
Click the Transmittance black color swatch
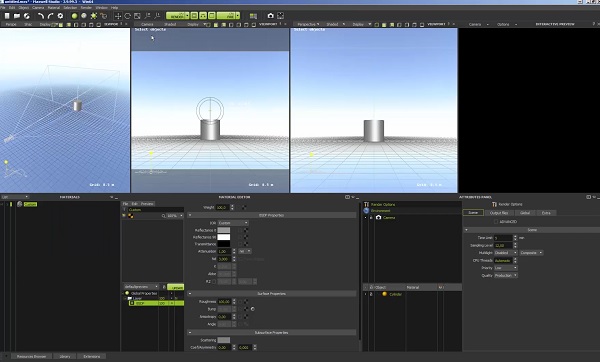[x=224, y=244]
